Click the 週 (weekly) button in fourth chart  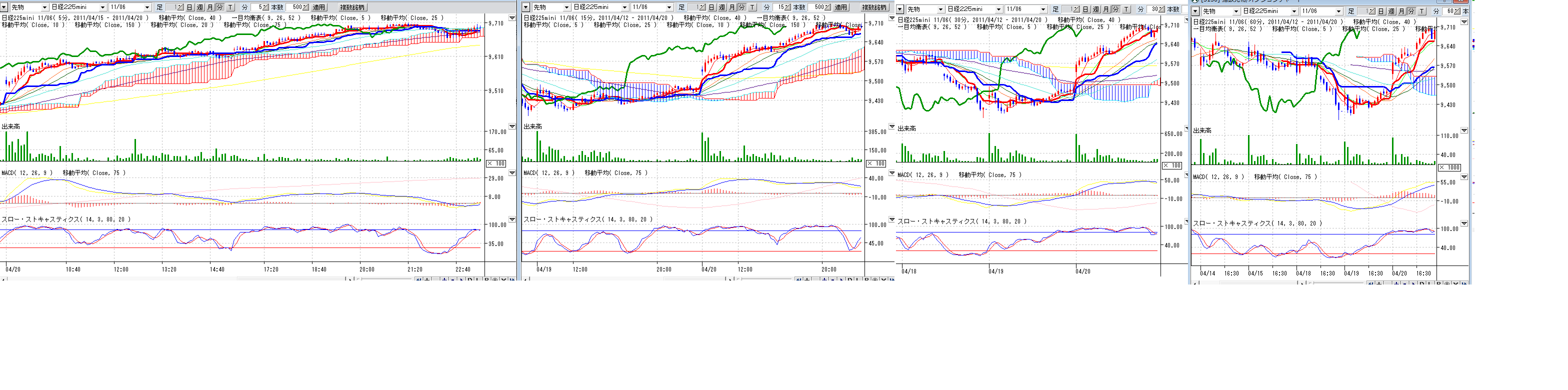coord(1391,11)
